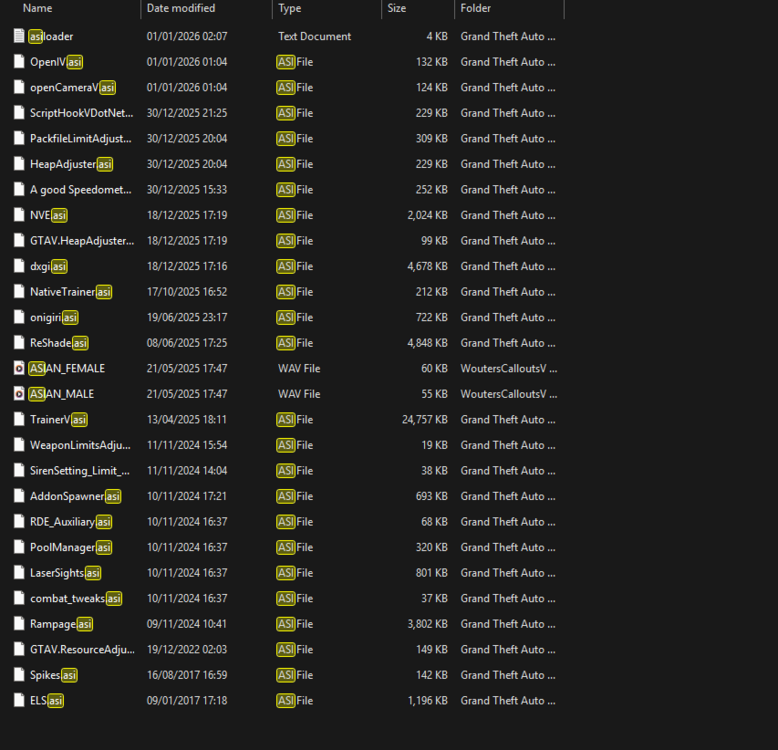The image size is (778, 750).
Task: Click the 16/08/2017 16:59 date cell
Action: coord(187,675)
